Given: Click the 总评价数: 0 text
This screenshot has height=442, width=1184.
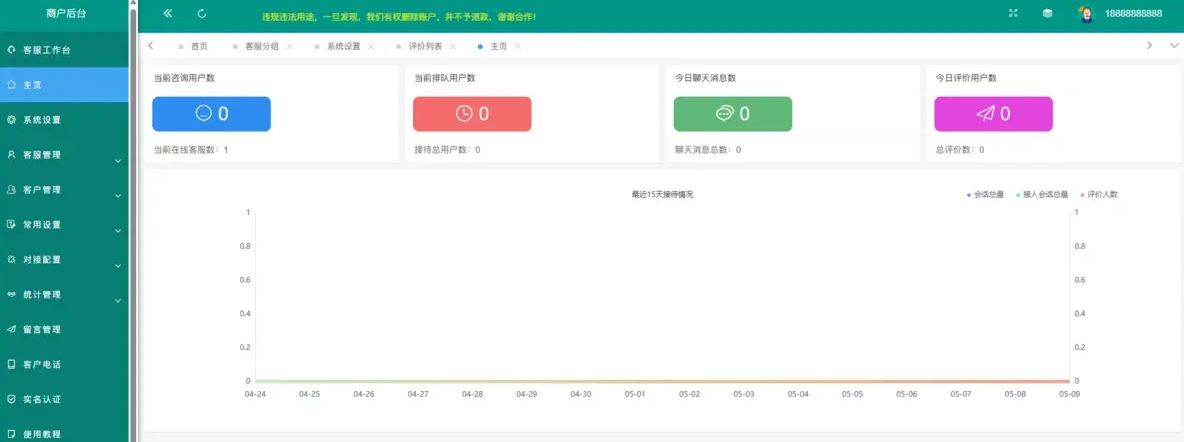Looking at the screenshot, I should [x=960, y=150].
